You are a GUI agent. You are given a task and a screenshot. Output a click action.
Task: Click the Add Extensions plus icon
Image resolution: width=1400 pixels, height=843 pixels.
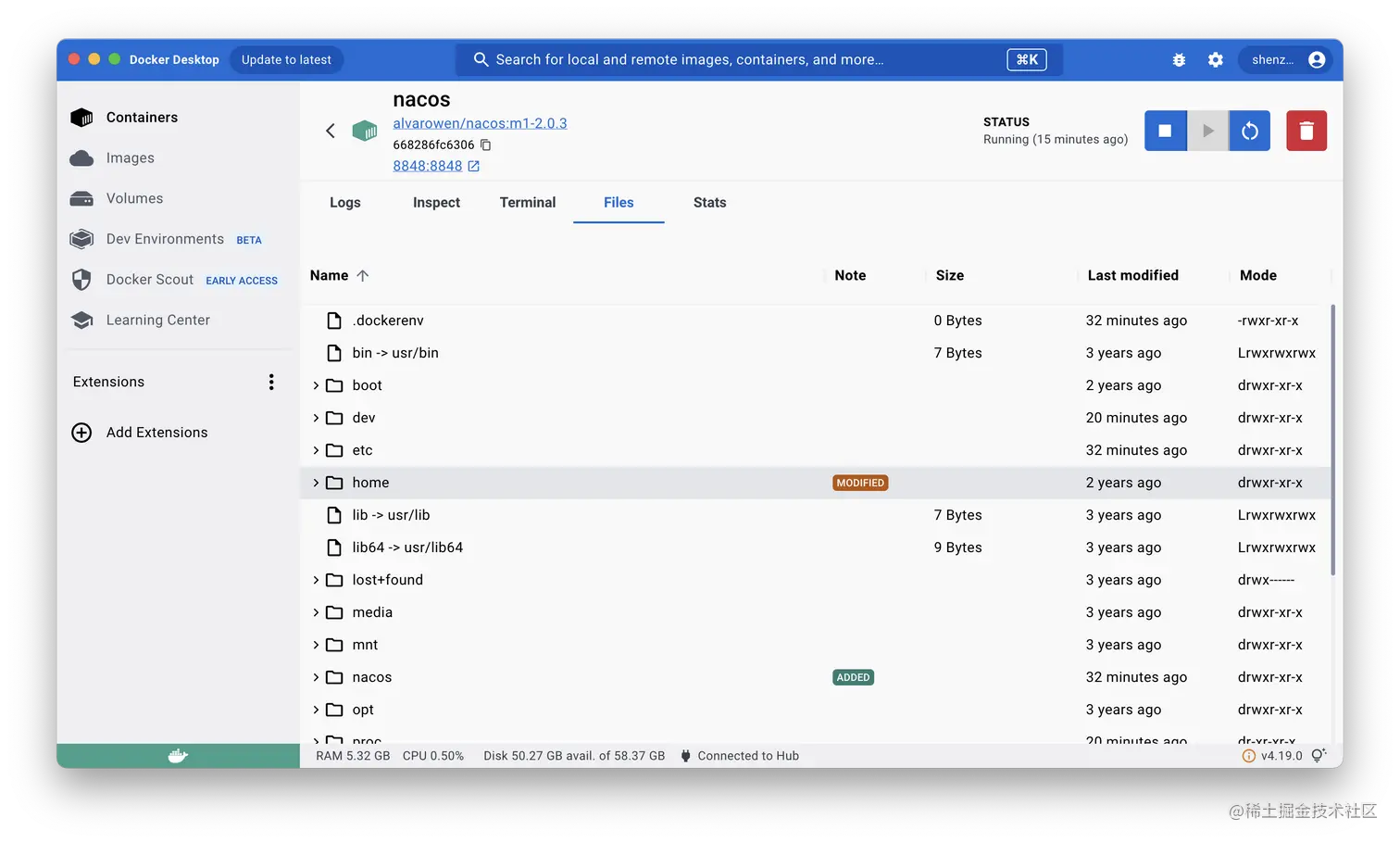tap(81, 433)
